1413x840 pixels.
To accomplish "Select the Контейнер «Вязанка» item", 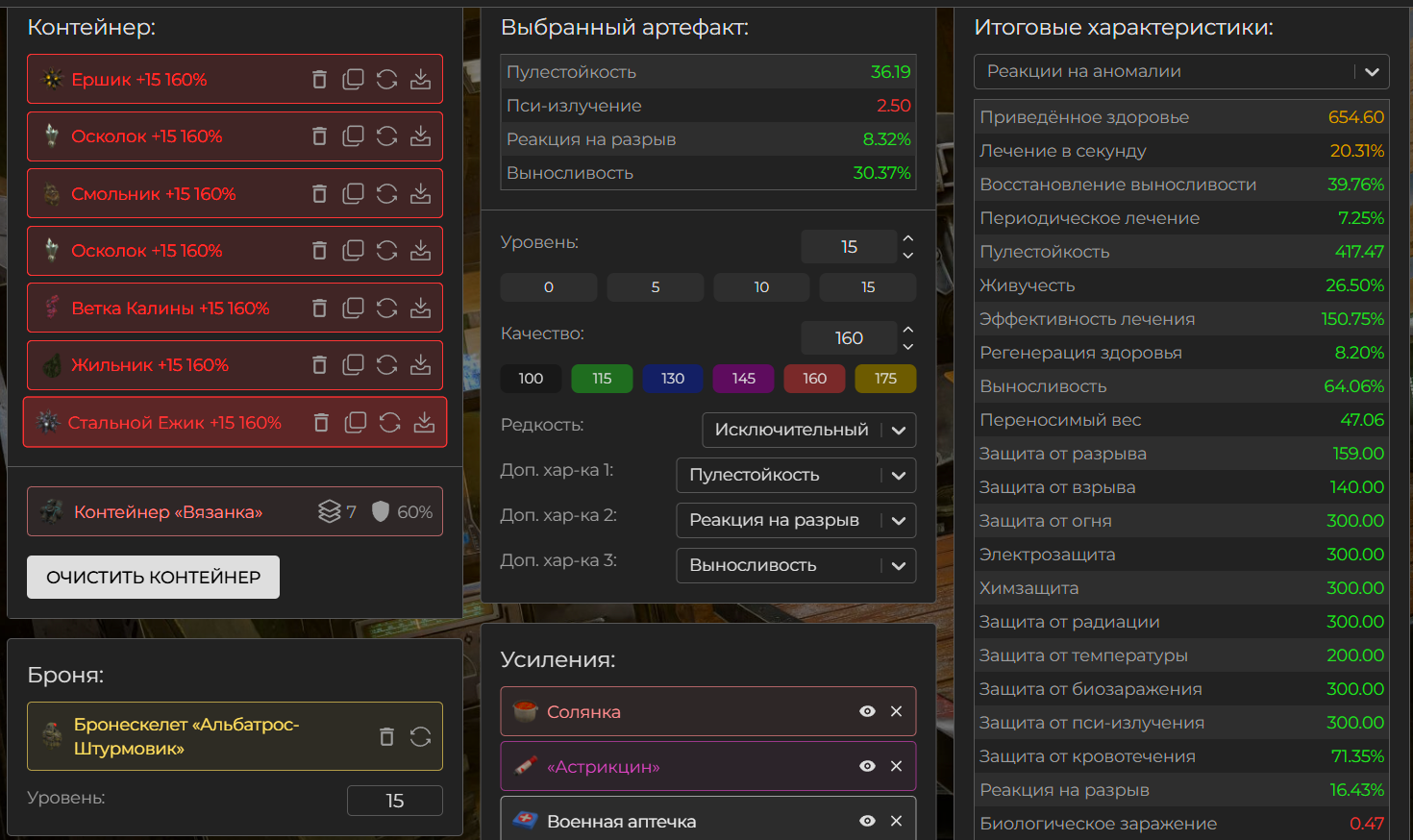I will coord(168,512).
